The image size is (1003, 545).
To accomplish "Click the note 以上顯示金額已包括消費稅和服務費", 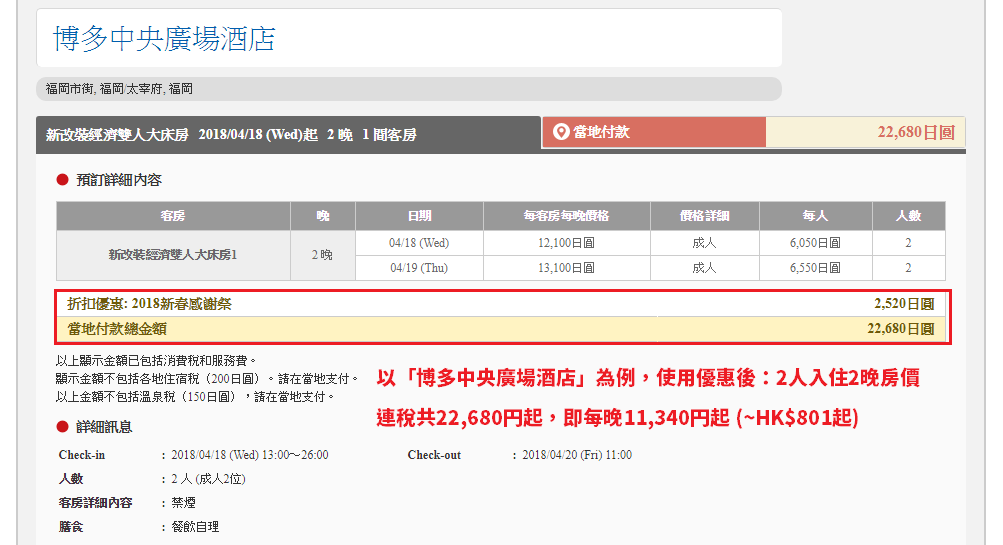I will pos(156,361).
